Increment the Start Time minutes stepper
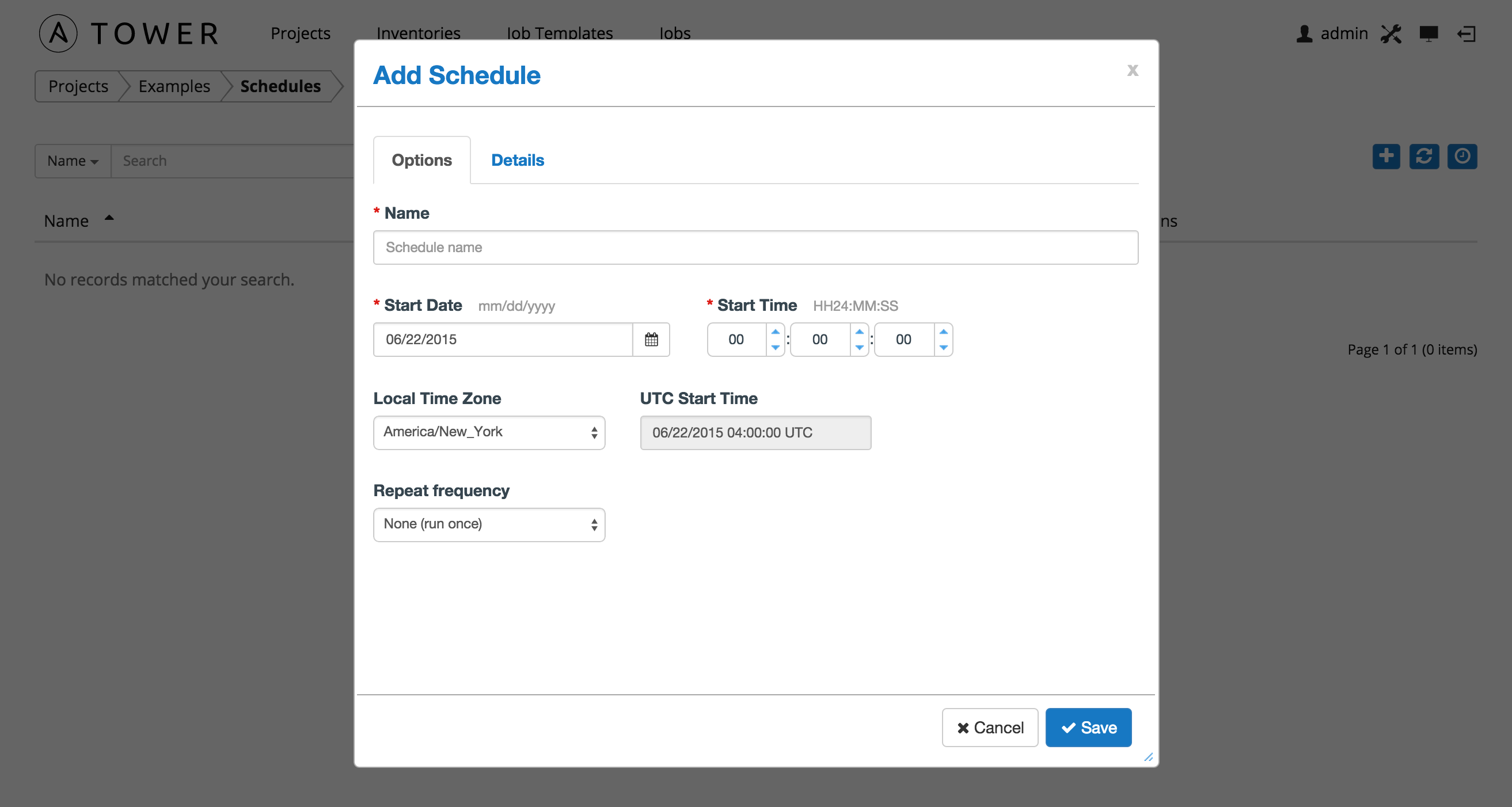This screenshot has width=1512, height=807. coord(858,332)
